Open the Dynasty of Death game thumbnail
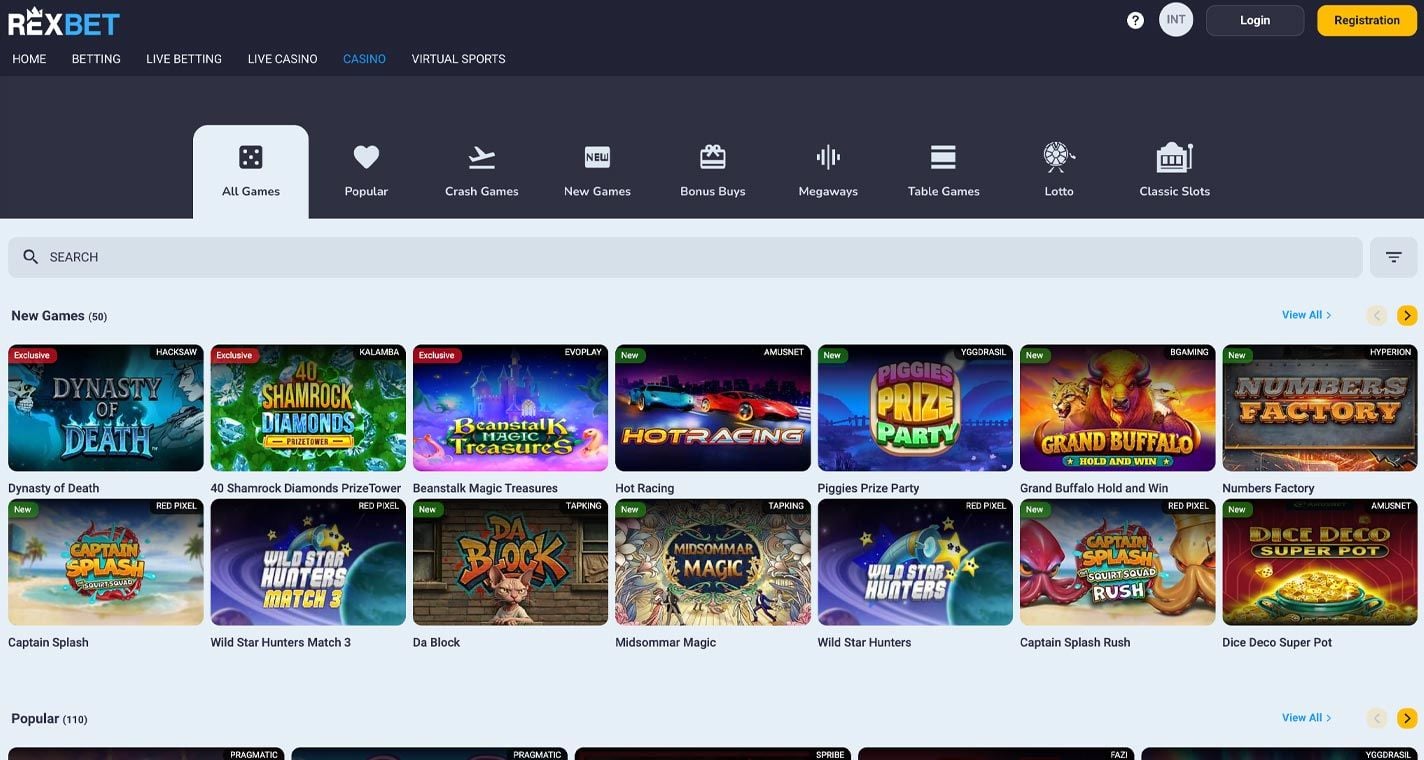Viewport: 1424px width, 760px height. [106, 408]
